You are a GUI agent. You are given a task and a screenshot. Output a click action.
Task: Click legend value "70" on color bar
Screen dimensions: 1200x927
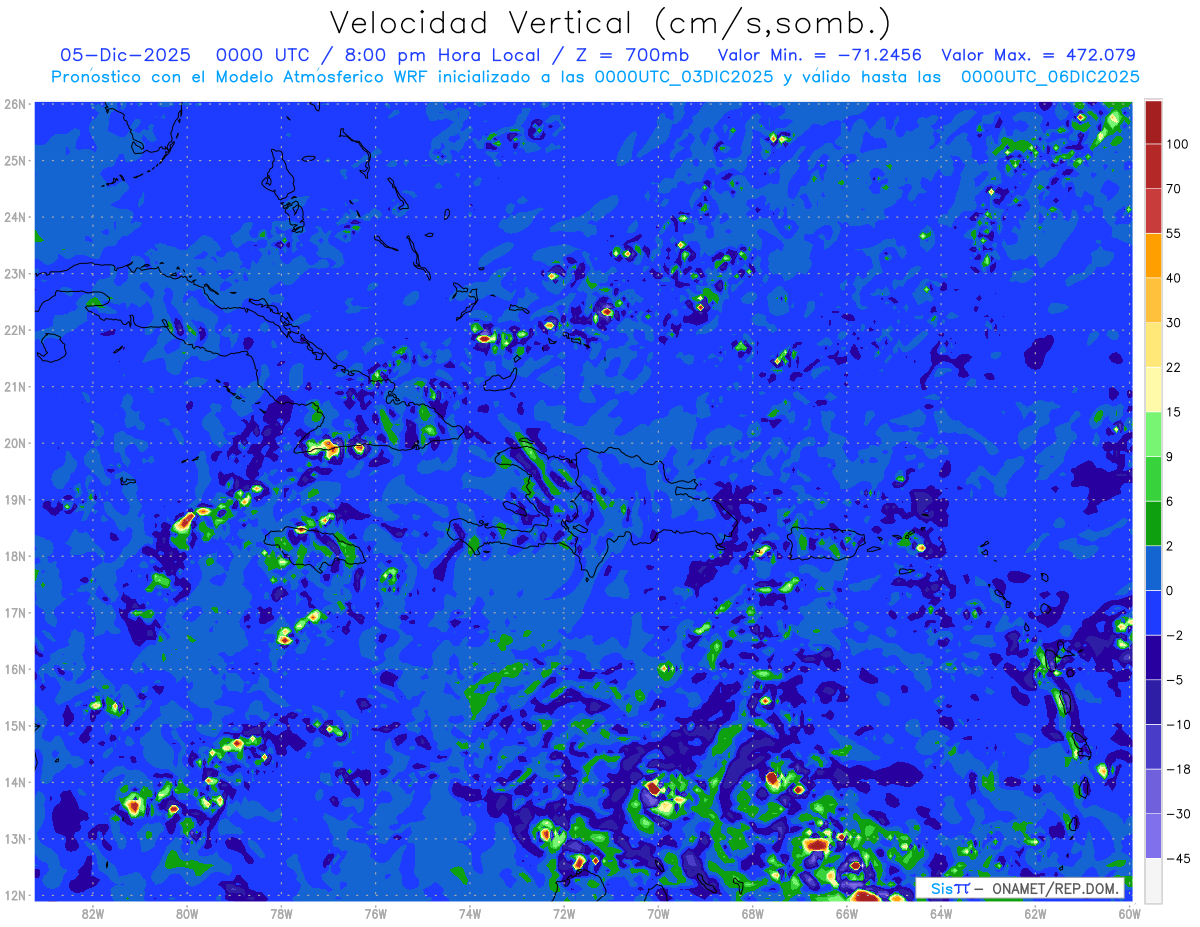1173,188
